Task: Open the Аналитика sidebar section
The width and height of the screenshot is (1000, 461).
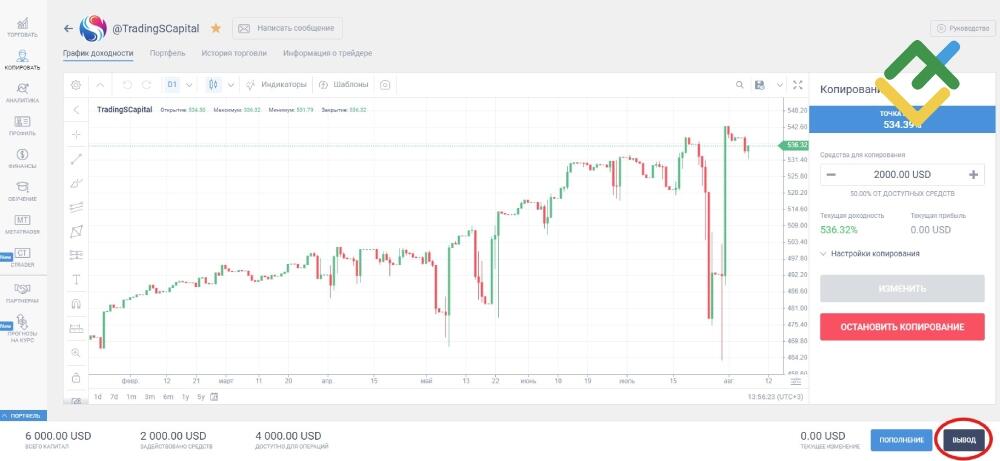Action: click(x=22, y=93)
